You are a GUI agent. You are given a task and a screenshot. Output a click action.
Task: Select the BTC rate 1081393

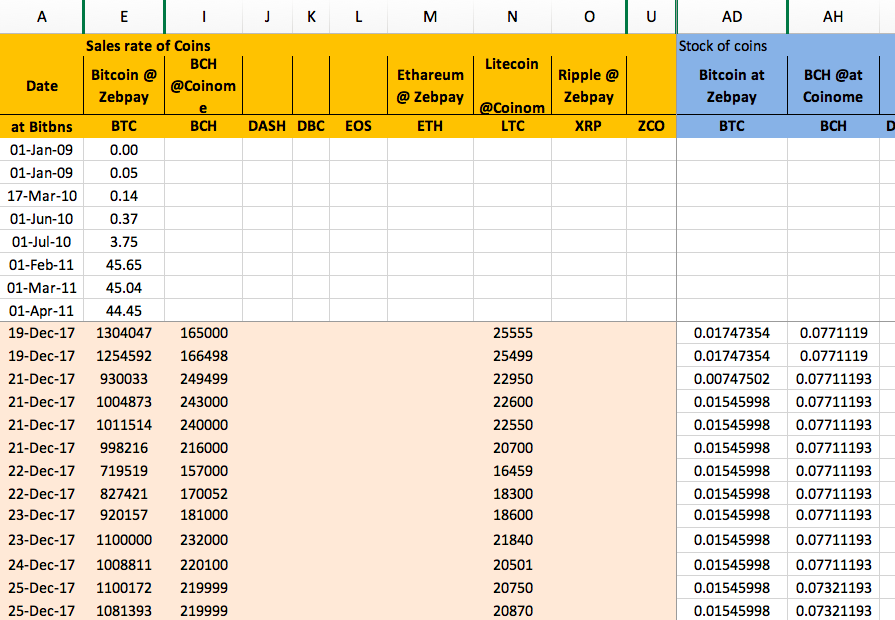tap(124, 610)
